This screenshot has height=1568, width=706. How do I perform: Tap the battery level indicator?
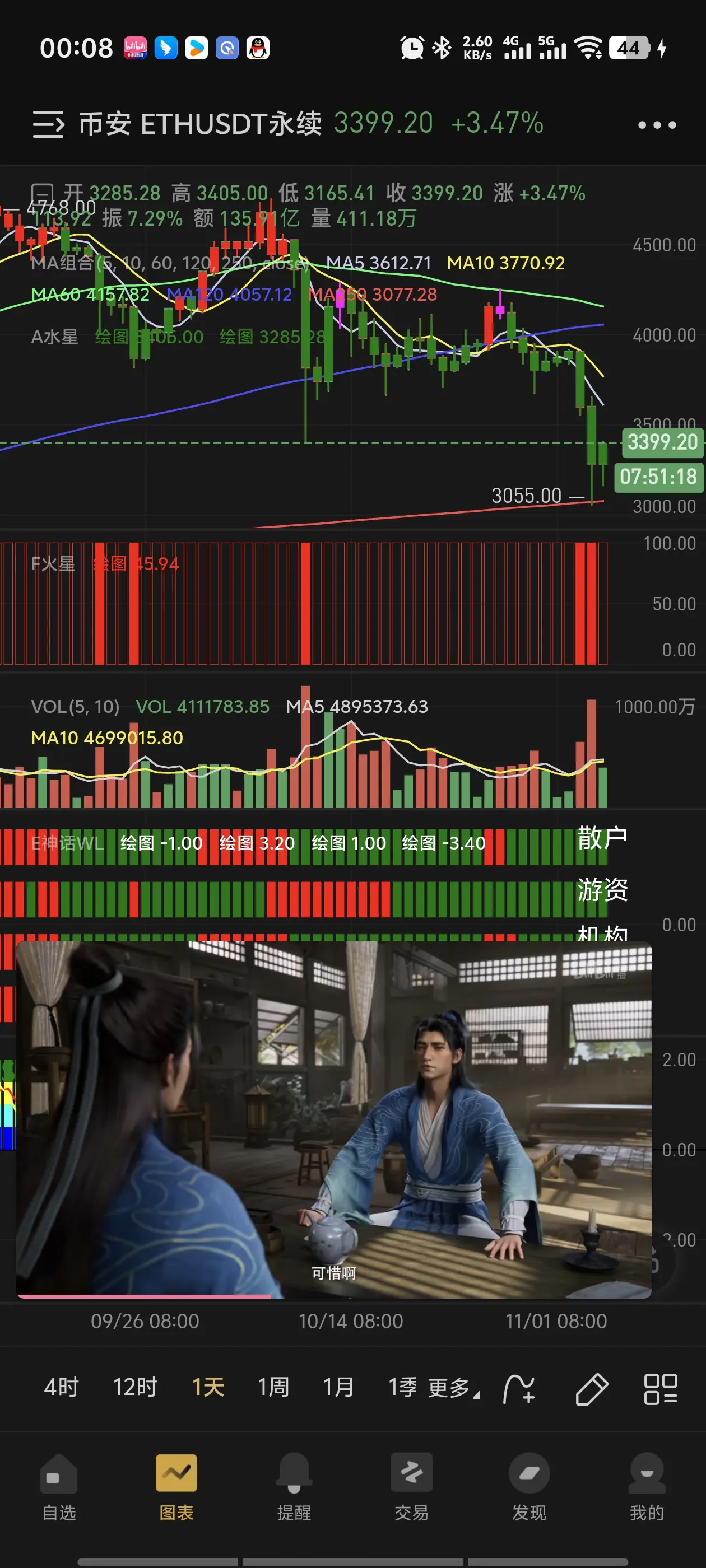[629, 48]
